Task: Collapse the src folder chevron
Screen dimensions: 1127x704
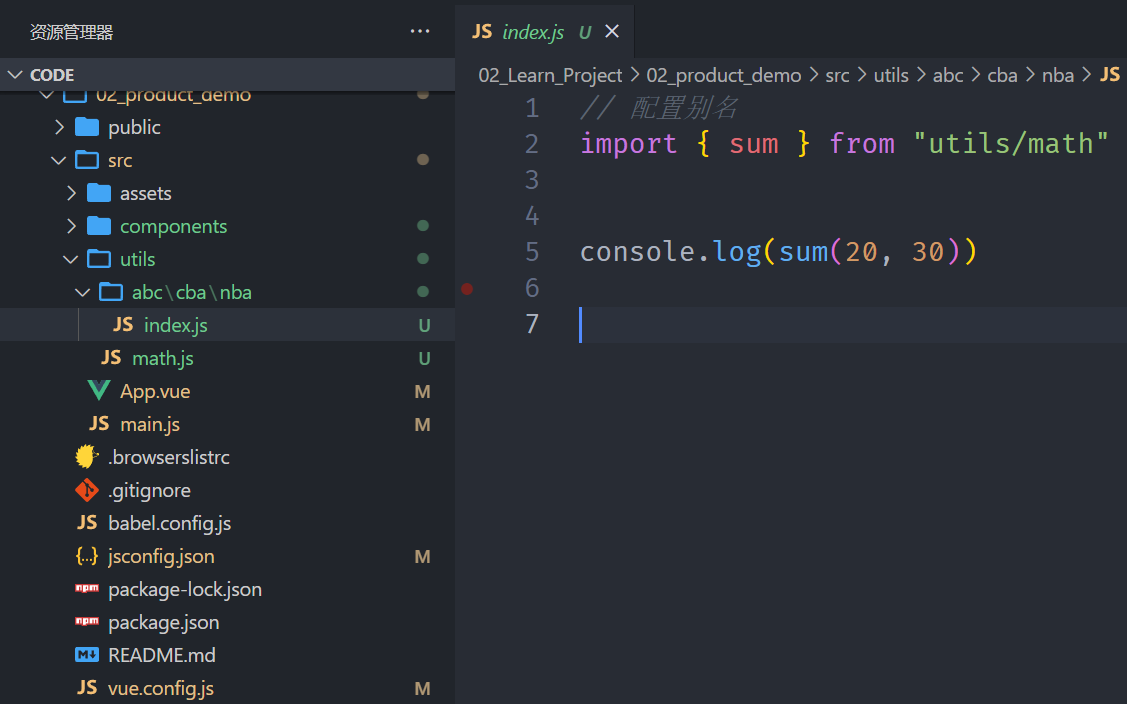Action: coord(60,160)
